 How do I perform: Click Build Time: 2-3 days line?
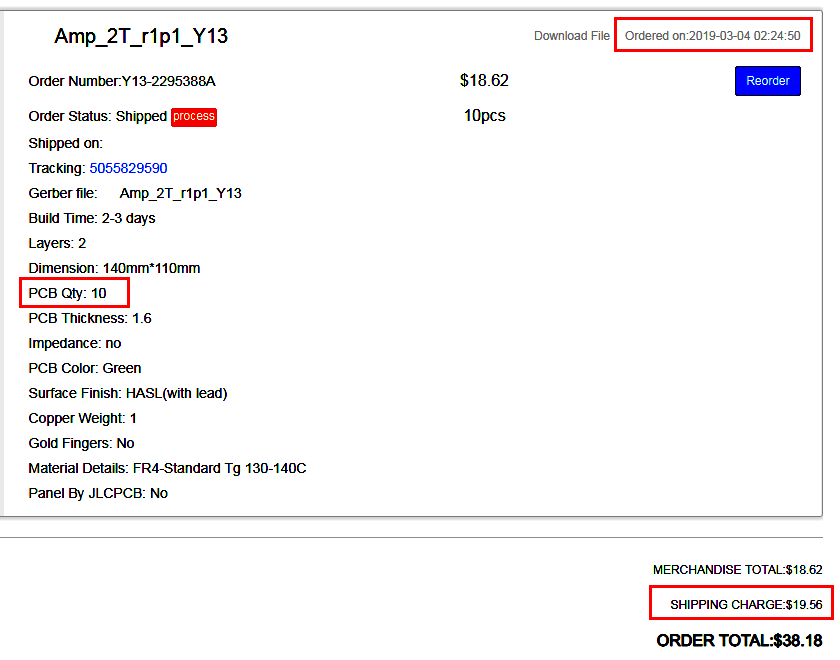coord(92,219)
